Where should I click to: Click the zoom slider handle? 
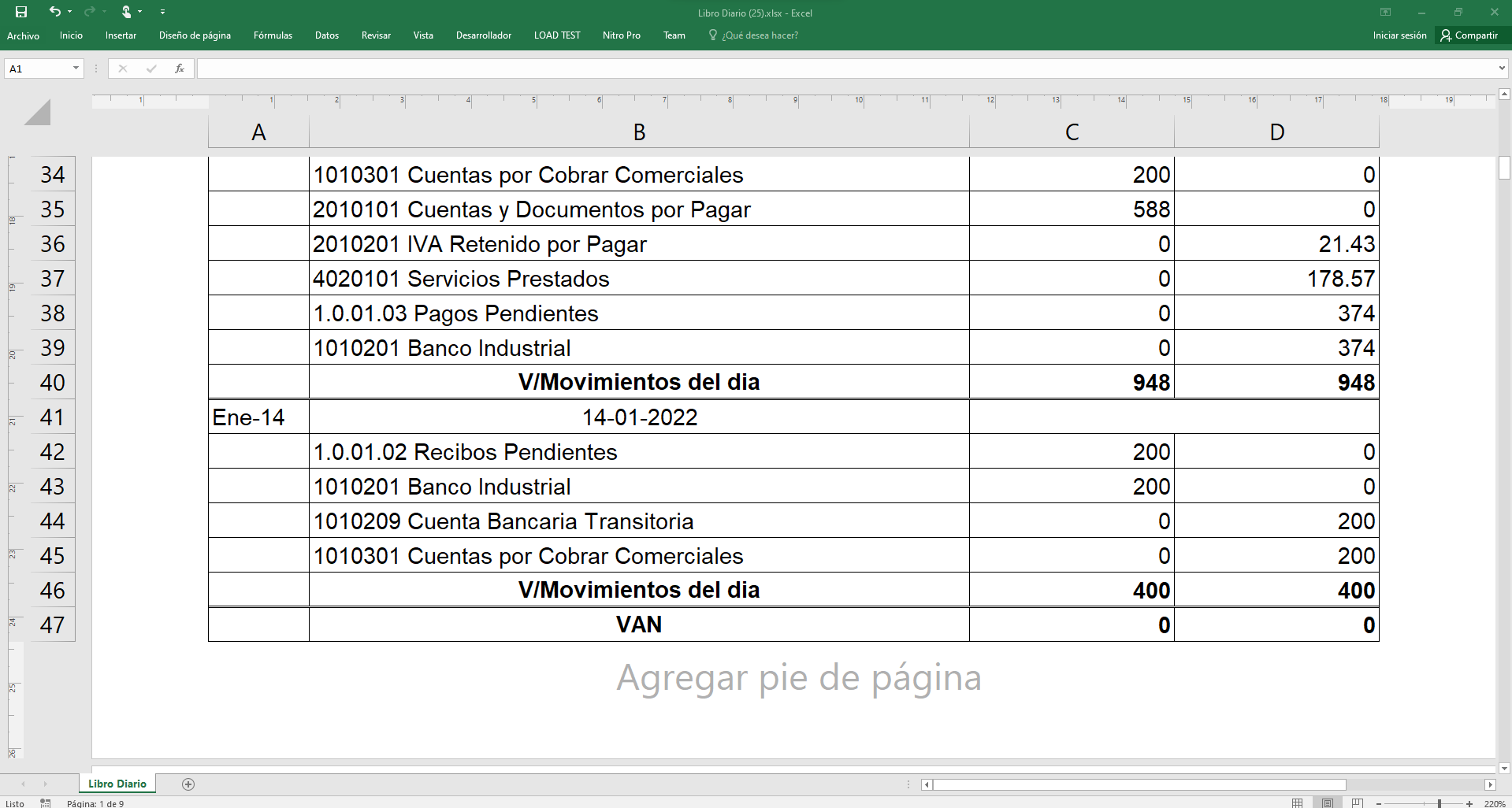[1440, 803]
